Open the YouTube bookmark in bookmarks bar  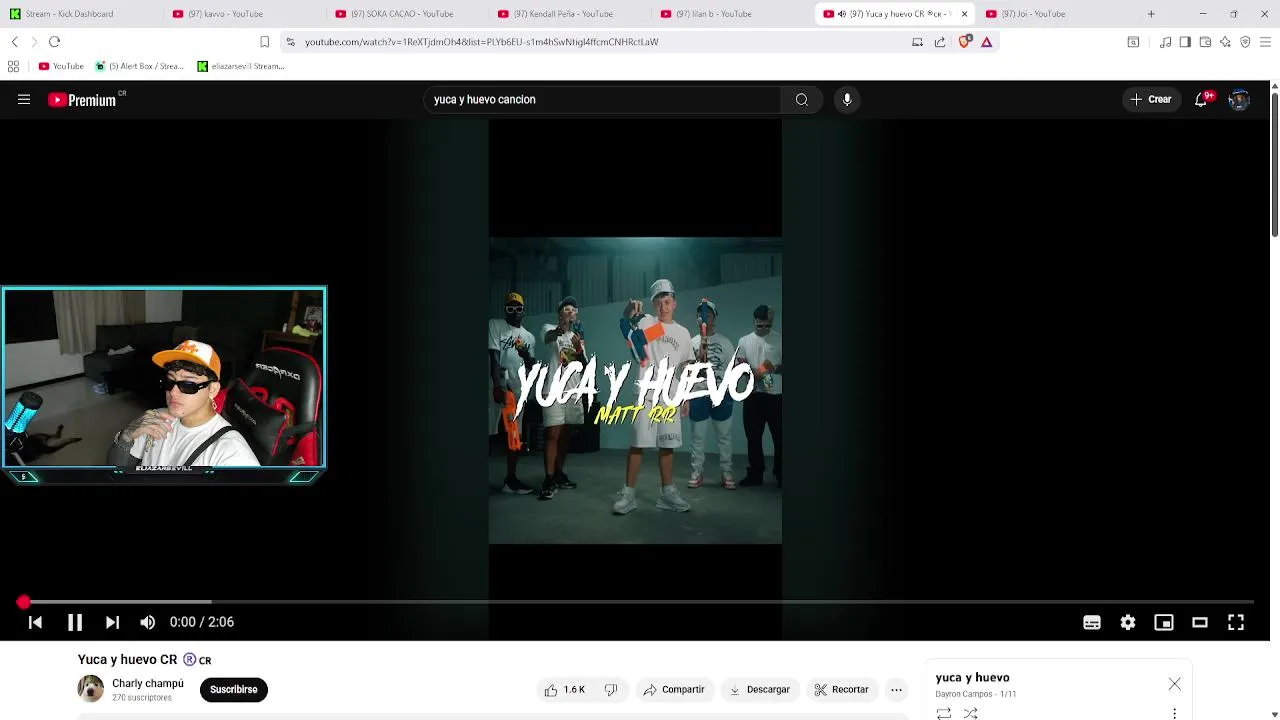61,66
